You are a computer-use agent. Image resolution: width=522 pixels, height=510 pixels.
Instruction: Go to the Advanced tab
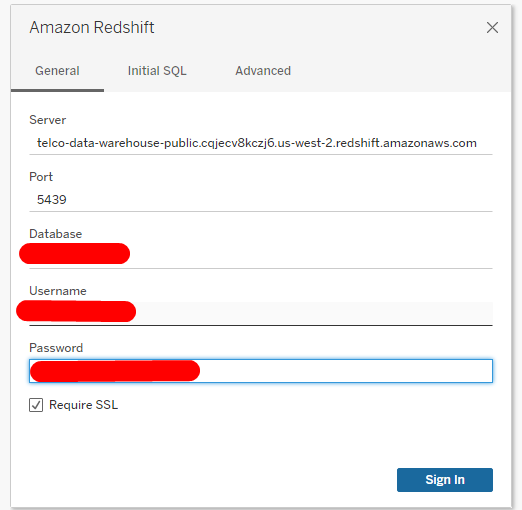[x=263, y=71]
